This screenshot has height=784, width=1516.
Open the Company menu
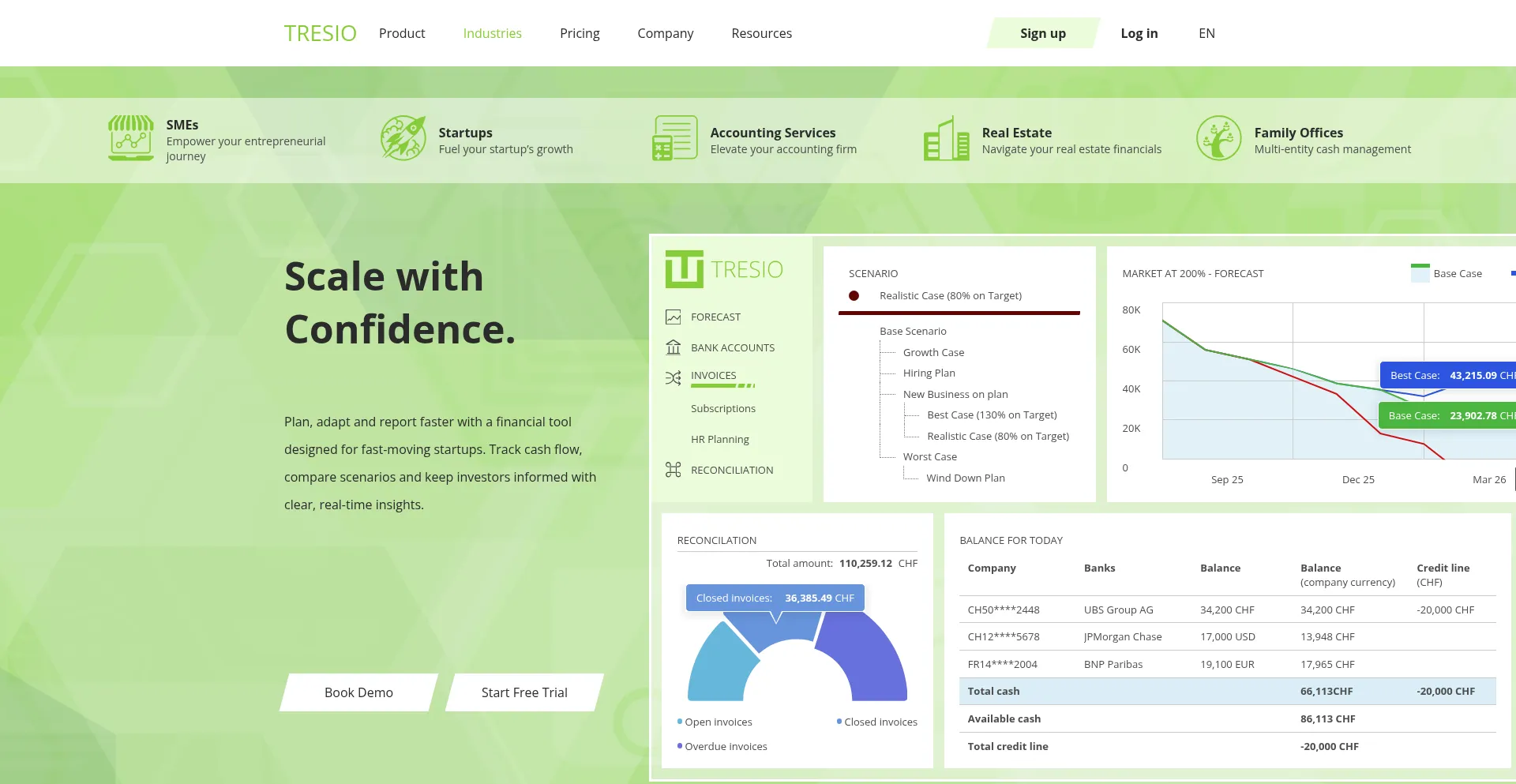(x=666, y=33)
